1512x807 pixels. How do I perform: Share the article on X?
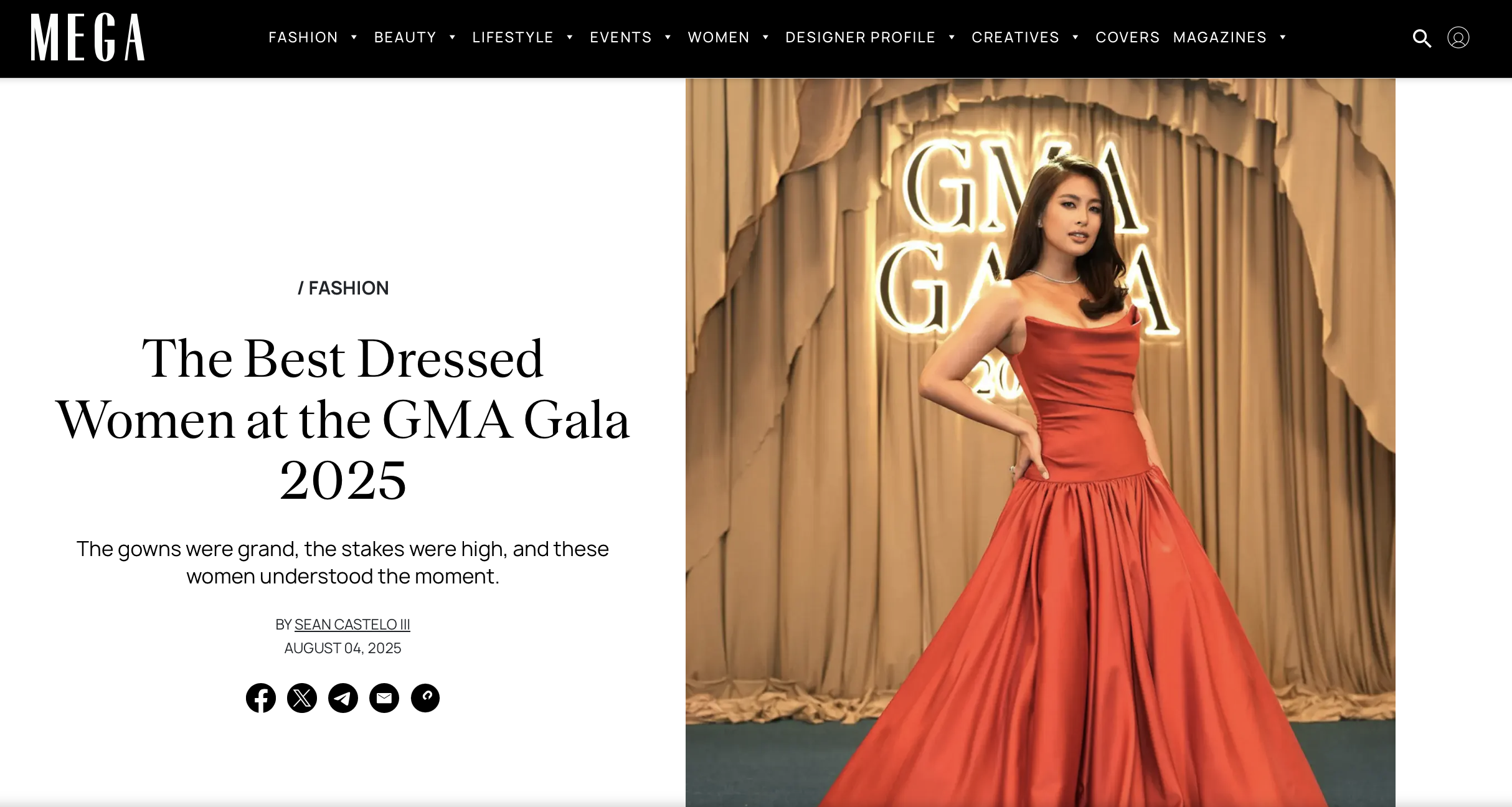point(302,698)
